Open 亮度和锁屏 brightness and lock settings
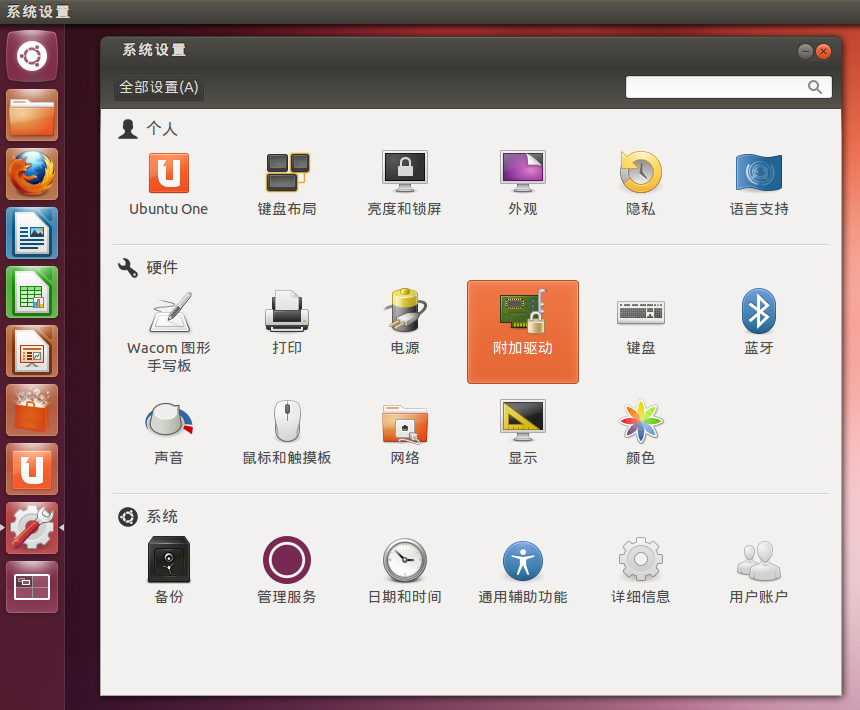This screenshot has height=710, width=860. tap(405, 184)
